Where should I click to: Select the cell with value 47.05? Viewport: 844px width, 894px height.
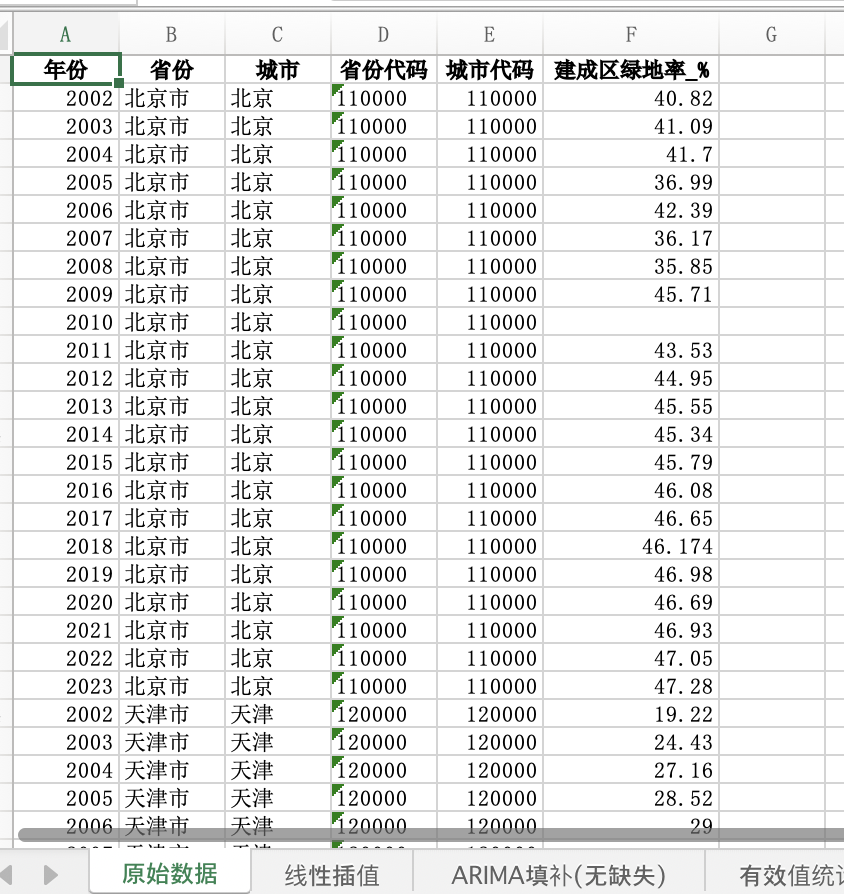coord(631,657)
